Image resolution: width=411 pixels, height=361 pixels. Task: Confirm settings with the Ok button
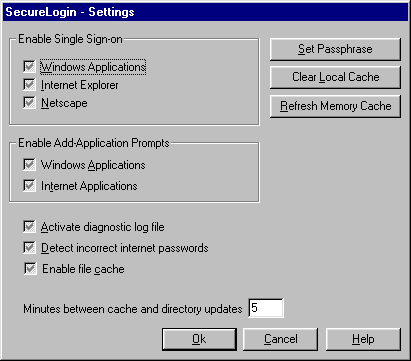(199, 339)
